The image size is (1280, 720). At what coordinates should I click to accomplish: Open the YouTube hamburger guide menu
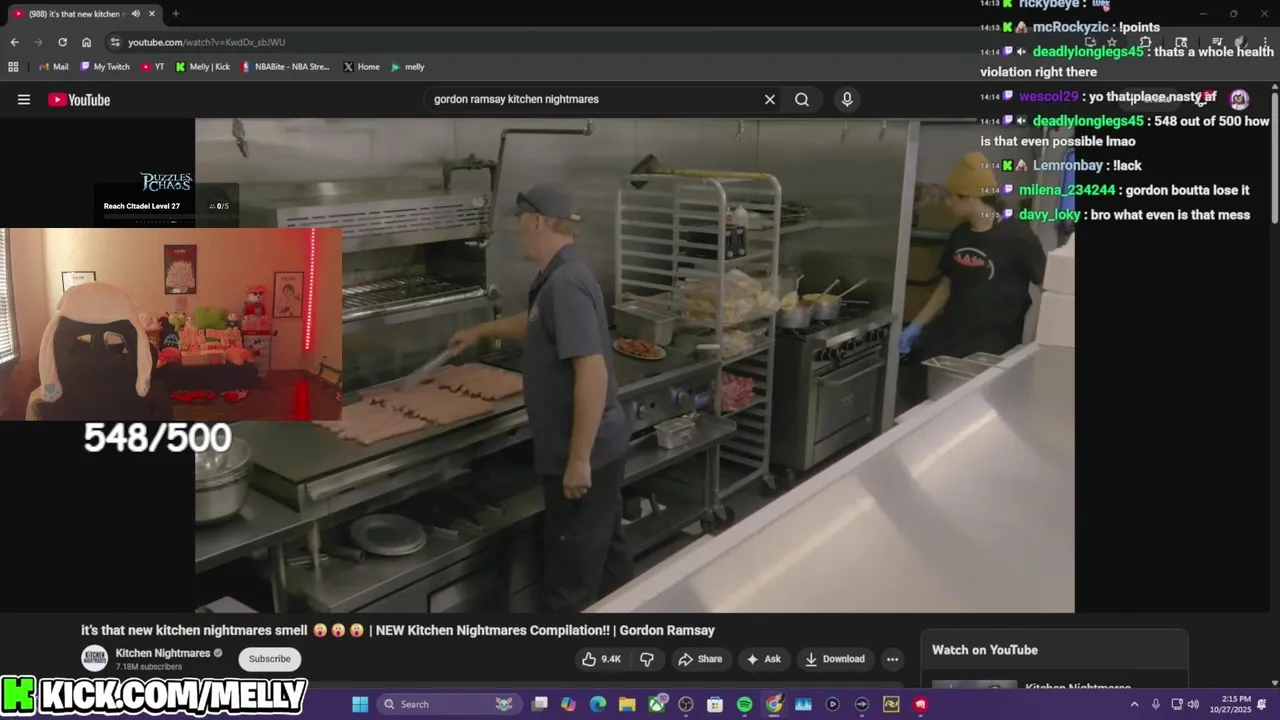[24, 99]
